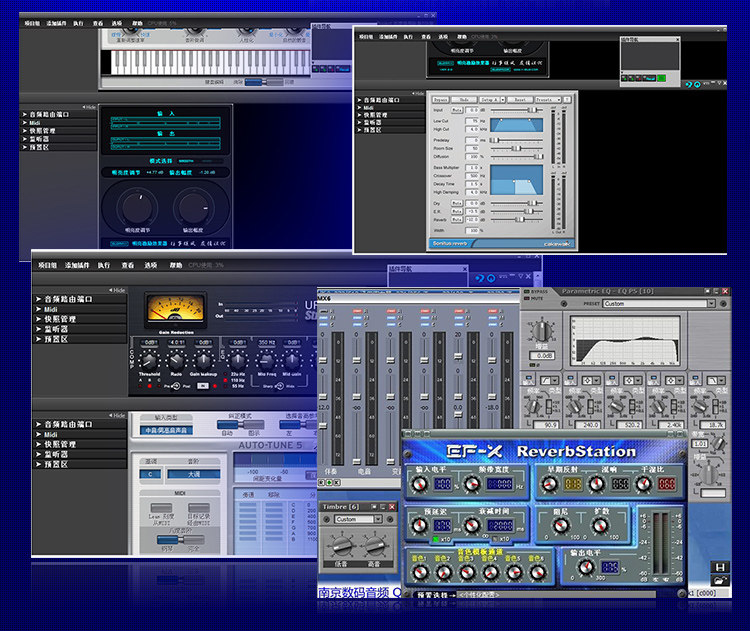The height and width of the screenshot is (631, 750).
Task: Click the 高音 knob in Timbre window
Action: tap(375, 545)
